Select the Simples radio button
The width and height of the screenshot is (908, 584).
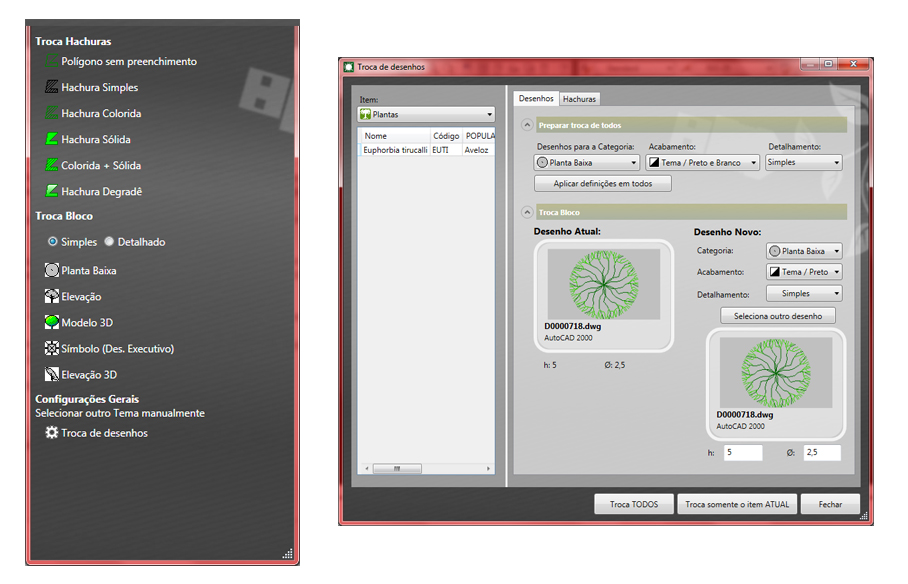(52, 242)
